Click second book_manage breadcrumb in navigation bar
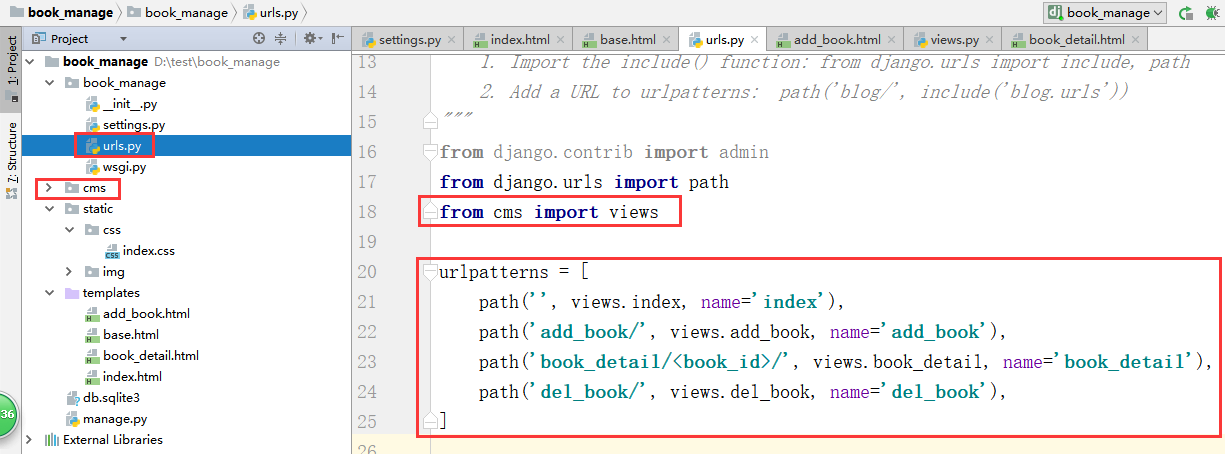 pyautogui.click(x=178, y=13)
